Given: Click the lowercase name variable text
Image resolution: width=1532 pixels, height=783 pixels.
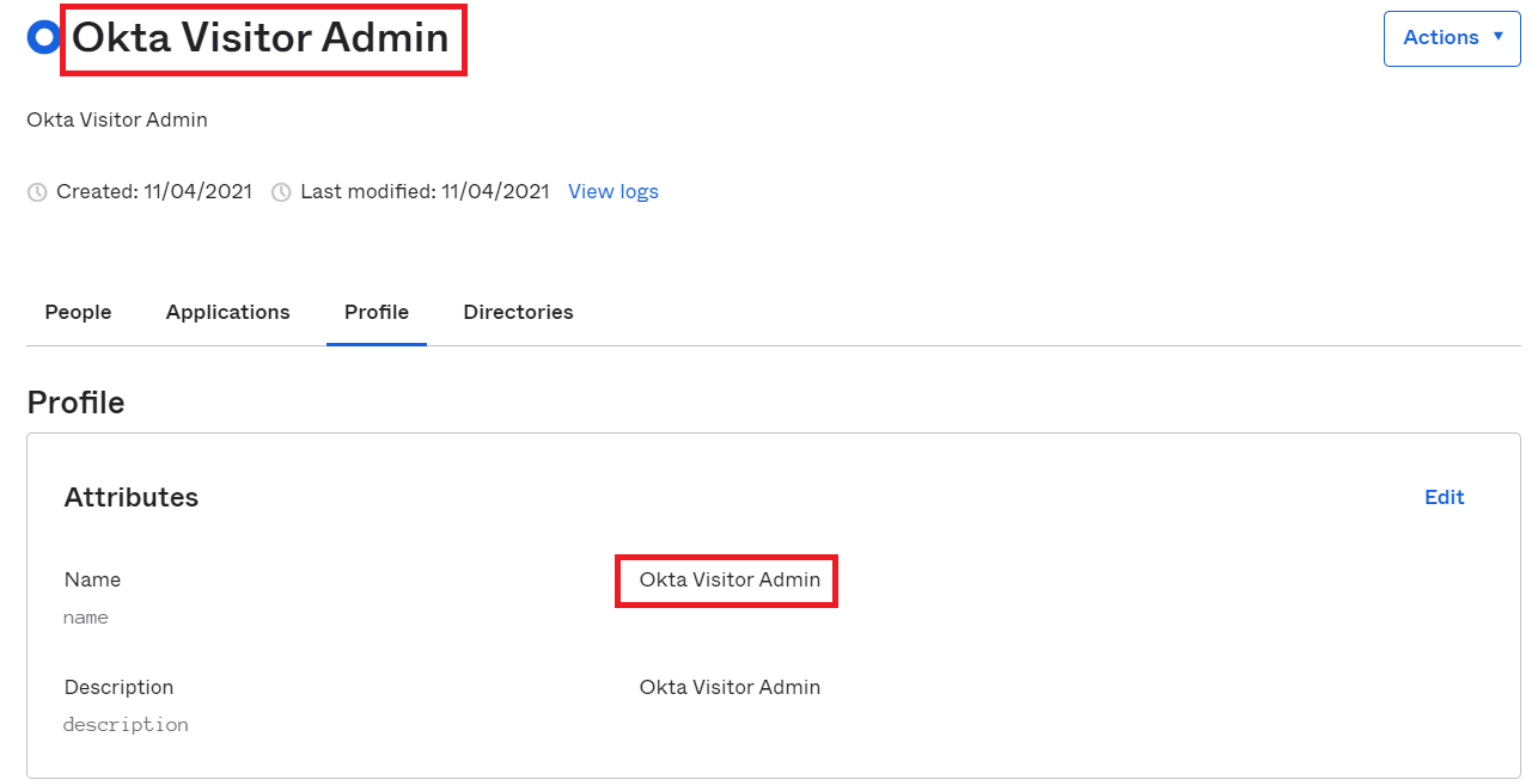Looking at the screenshot, I should (x=86, y=618).
